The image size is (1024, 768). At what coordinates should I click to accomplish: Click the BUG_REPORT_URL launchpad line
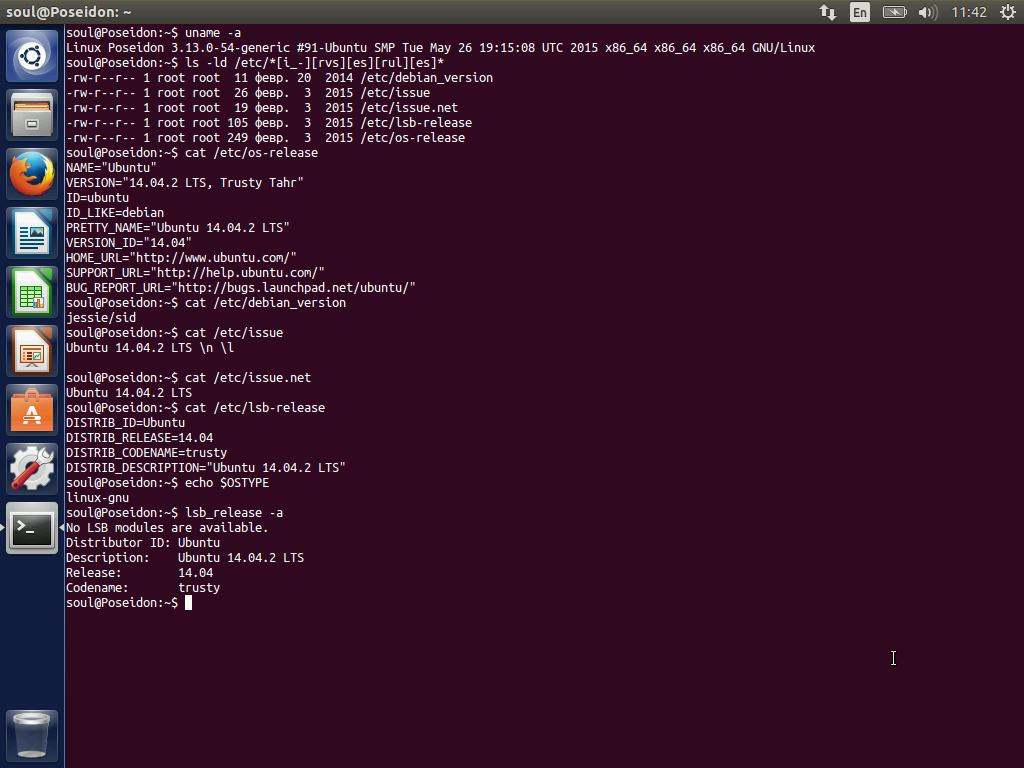point(241,288)
